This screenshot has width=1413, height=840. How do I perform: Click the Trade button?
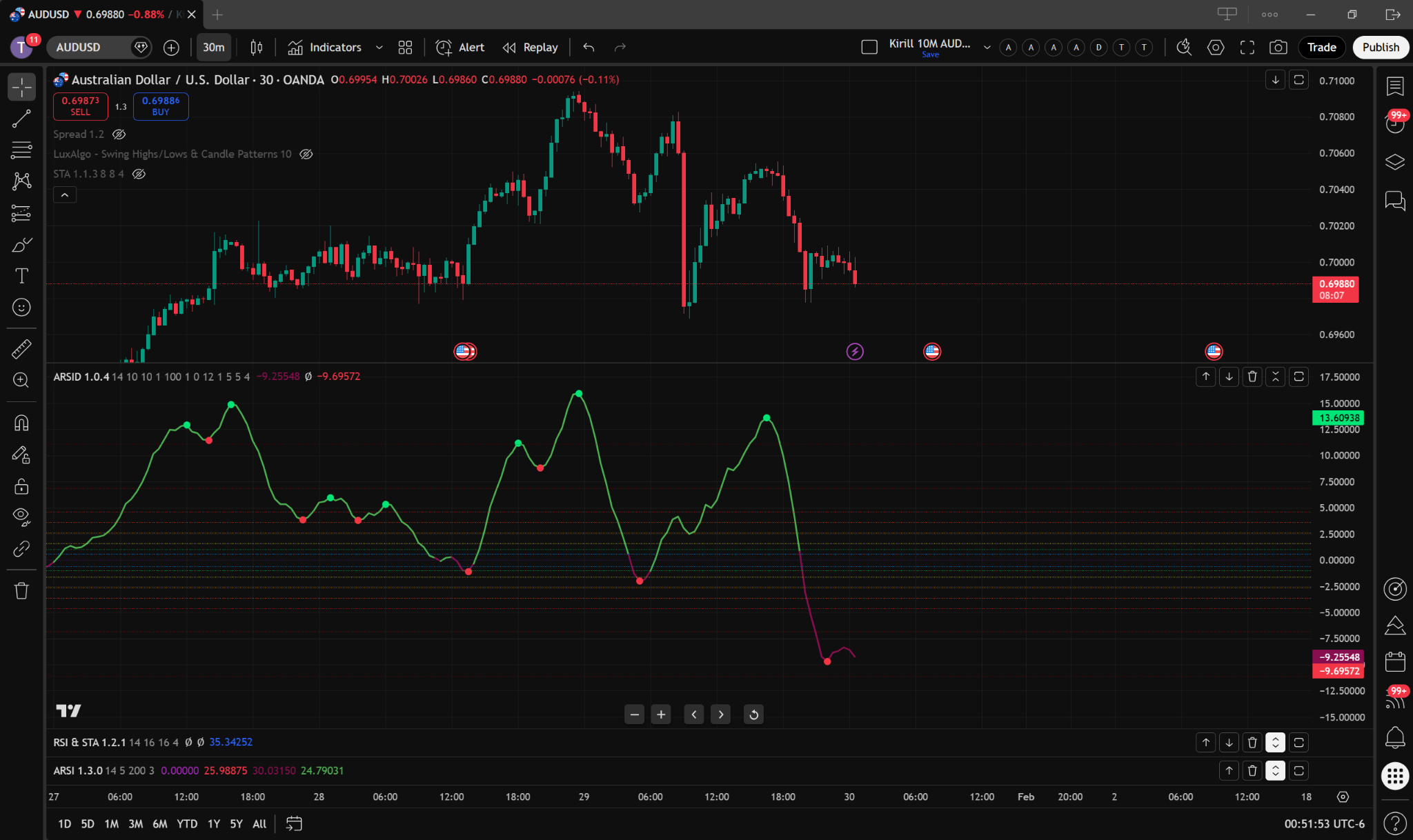(x=1321, y=47)
